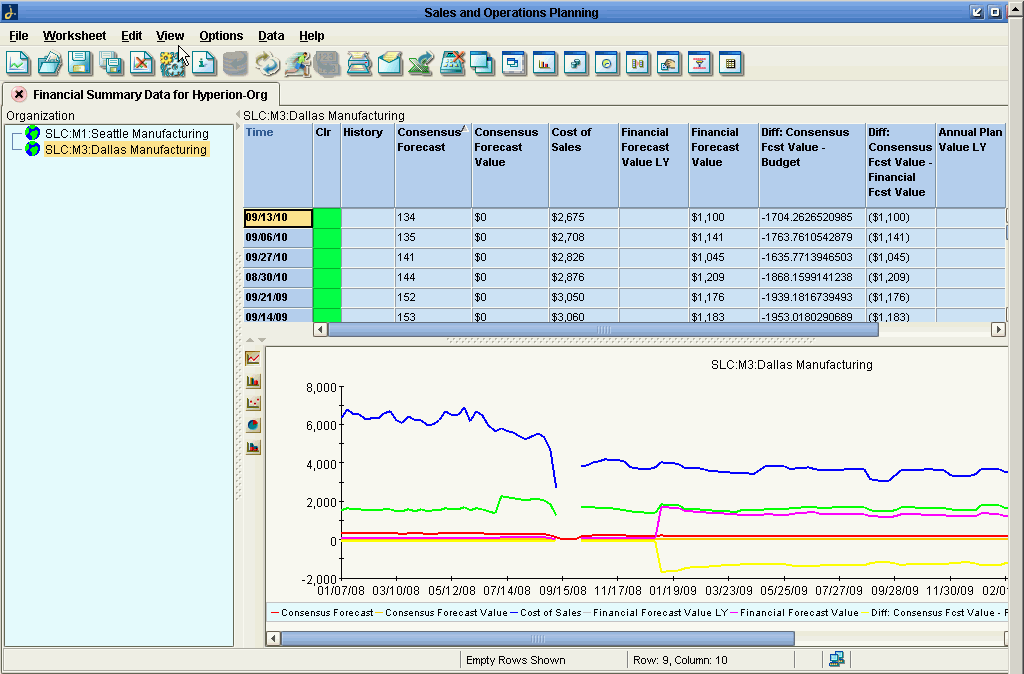Screen dimensions: 1024x674
Task: Save the worksheet using the floppy disk icon
Action: pyautogui.click(x=80, y=63)
